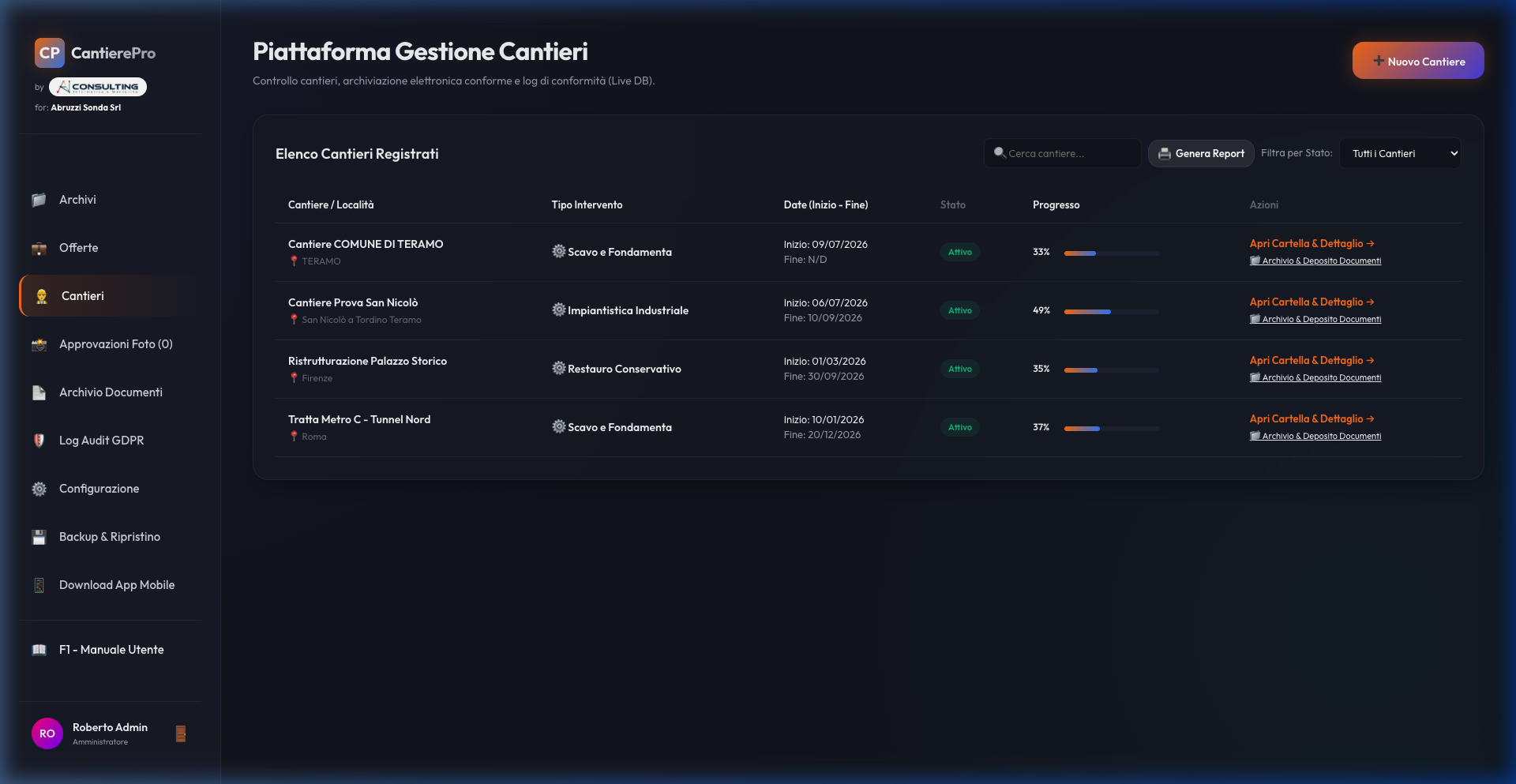Screen dimensions: 1516x784
Task: Click location pin next to San Nicolò a Tordino
Action: click(294, 320)
